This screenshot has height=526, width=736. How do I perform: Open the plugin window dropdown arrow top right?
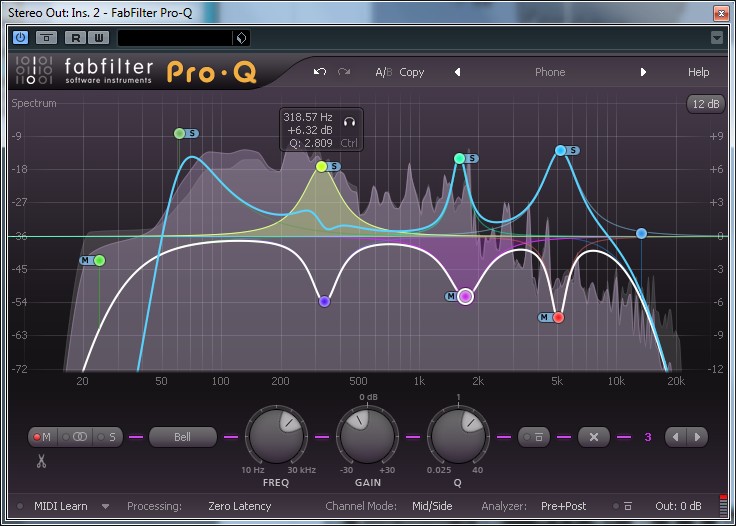(x=717, y=38)
